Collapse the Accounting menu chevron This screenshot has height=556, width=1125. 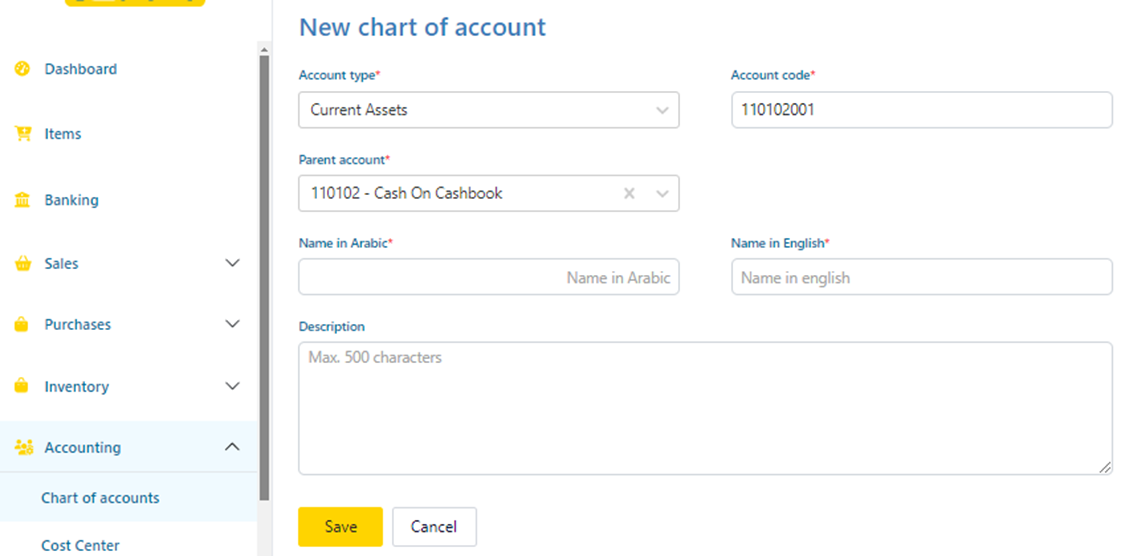point(232,448)
